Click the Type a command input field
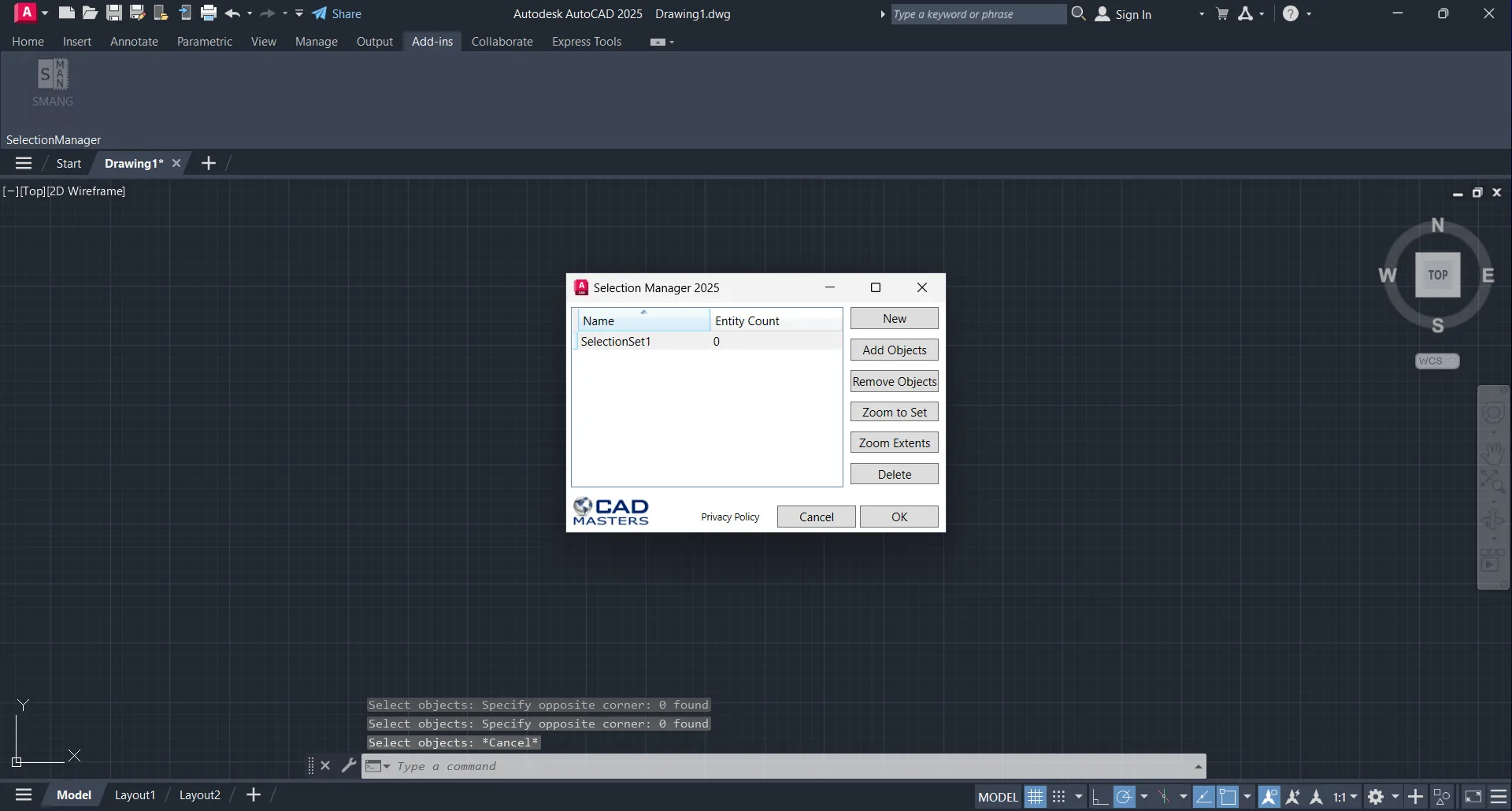 [787, 766]
